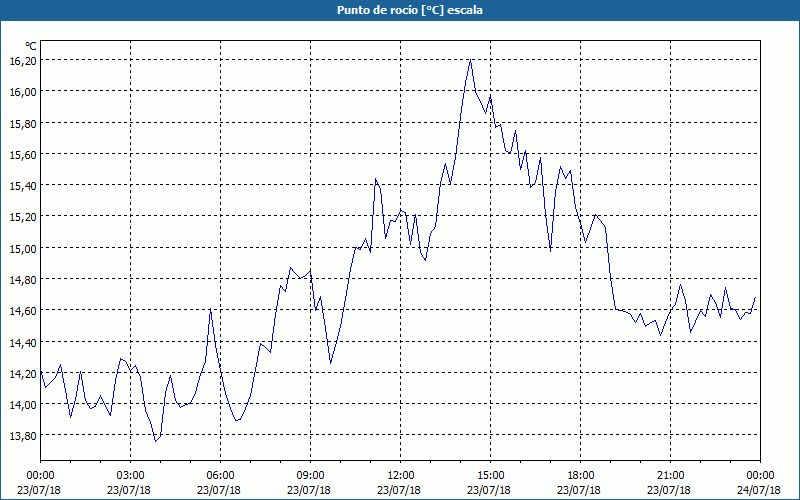Select the 14,80 y-axis value

23,280
